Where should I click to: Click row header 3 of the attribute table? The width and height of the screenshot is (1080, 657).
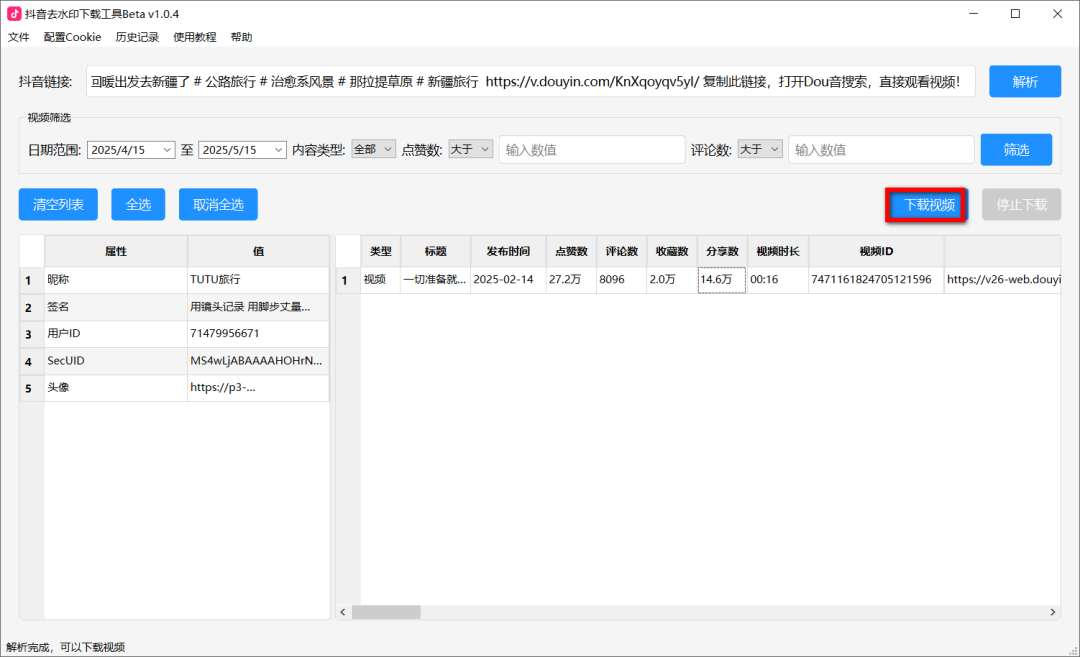click(x=31, y=334)
